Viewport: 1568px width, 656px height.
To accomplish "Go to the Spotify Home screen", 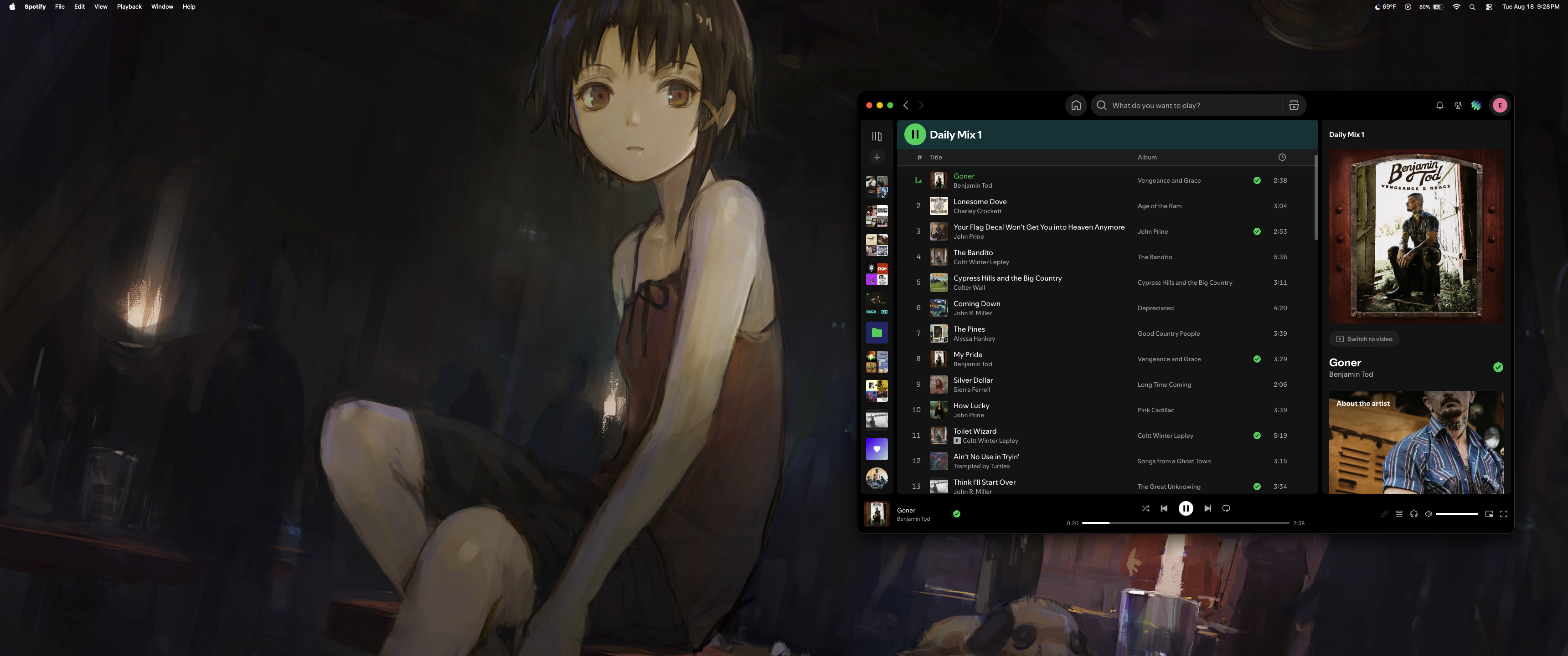I will [1076, 105].
